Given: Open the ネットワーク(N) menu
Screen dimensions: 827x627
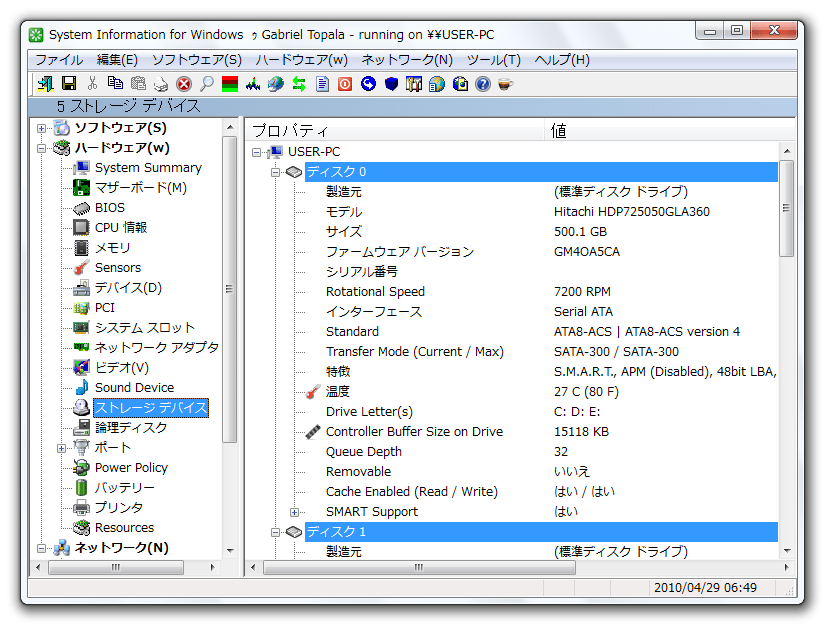Looking at the screenshot, I should (407, 60).
